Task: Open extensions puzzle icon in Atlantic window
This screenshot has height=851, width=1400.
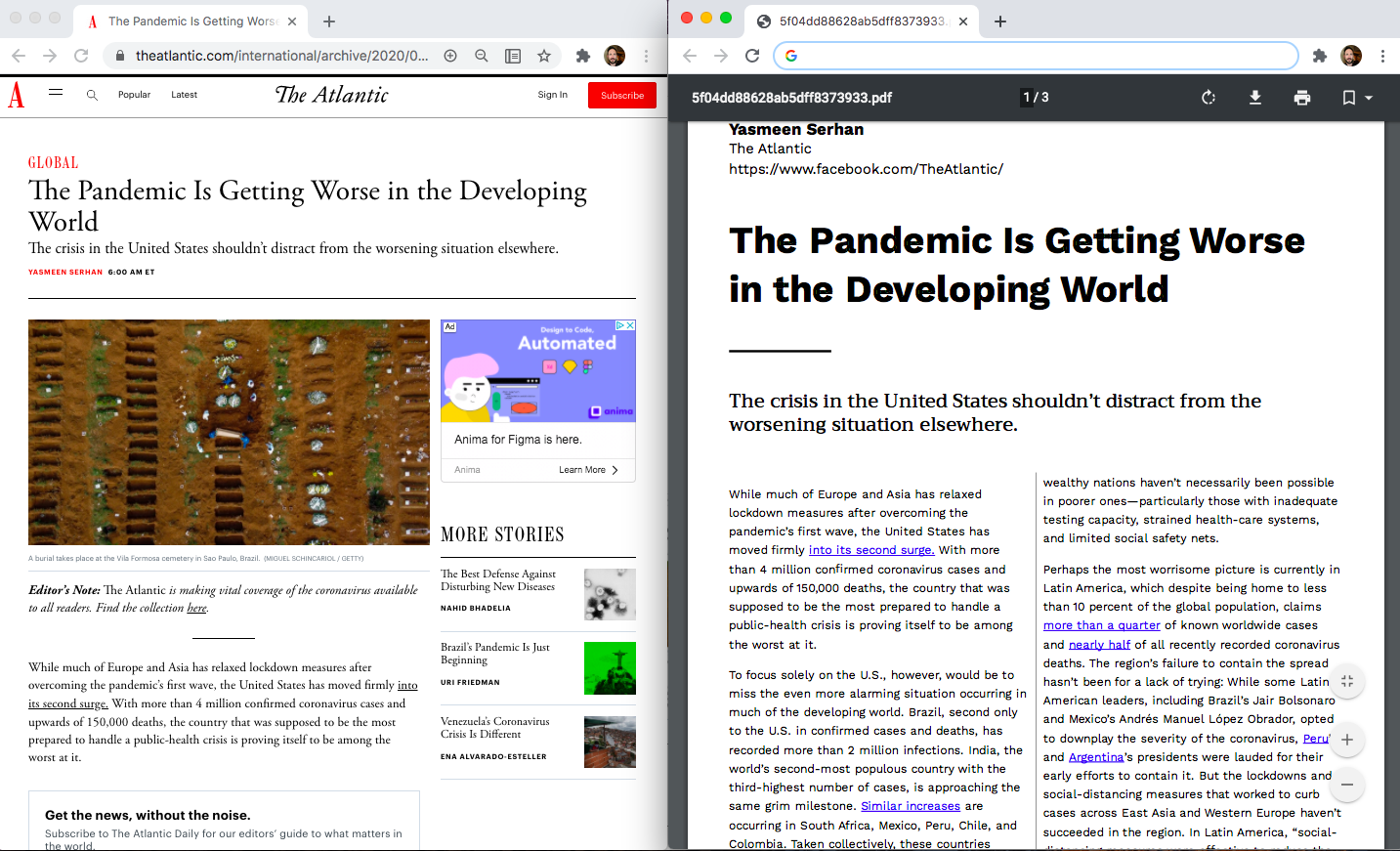Action: 583,56
